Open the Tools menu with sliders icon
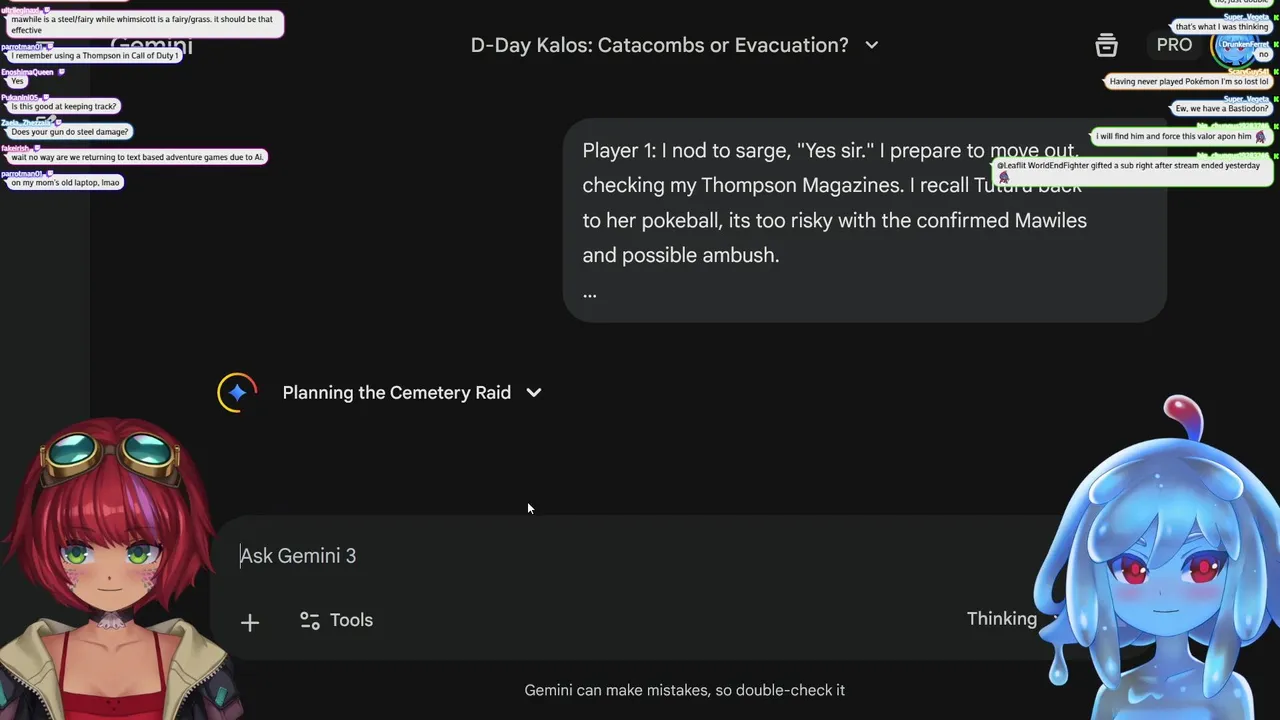Image resolution: width=1280 pixels, height=720 pixels. 336,620
